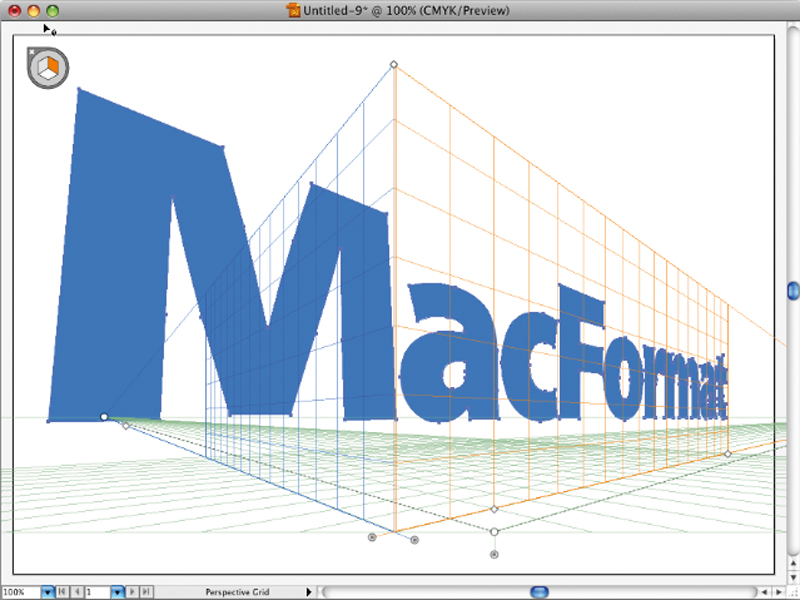The height and width of the screenshot is (600, 800).
Task: Open the zoom level dropdown
Action: click(x=47, y=592)
